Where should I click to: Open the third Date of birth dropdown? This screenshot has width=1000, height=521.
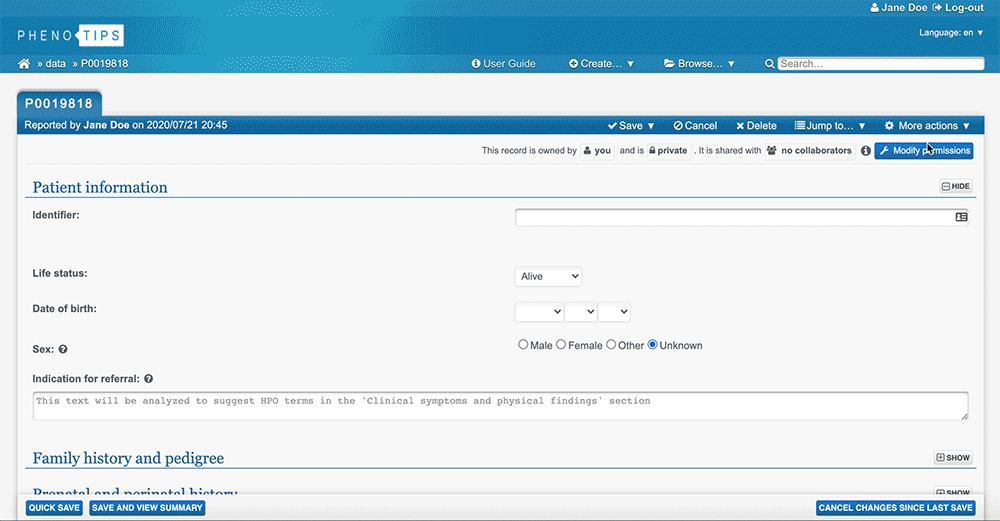[614, 312]
